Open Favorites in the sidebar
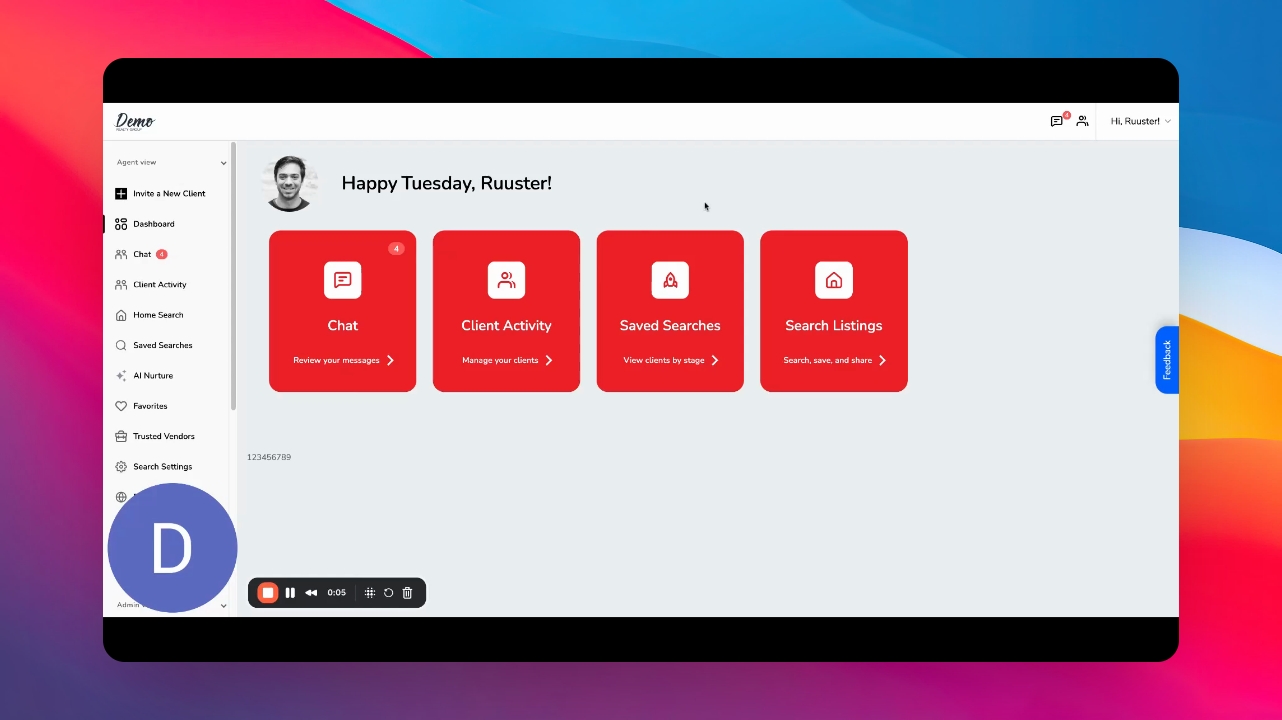The image size is (1282, 720). coord(150,406)
